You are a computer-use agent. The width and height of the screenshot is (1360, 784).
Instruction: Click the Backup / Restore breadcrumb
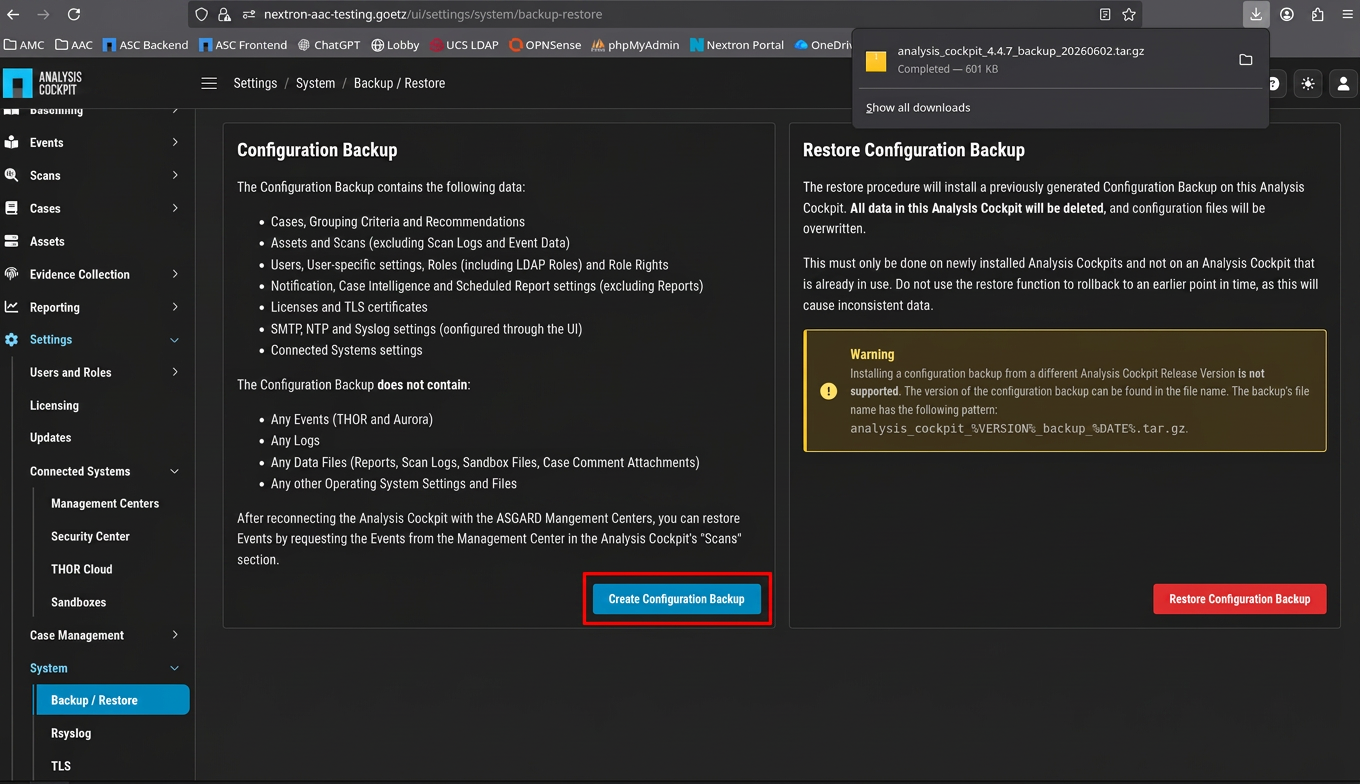point(399,83)
